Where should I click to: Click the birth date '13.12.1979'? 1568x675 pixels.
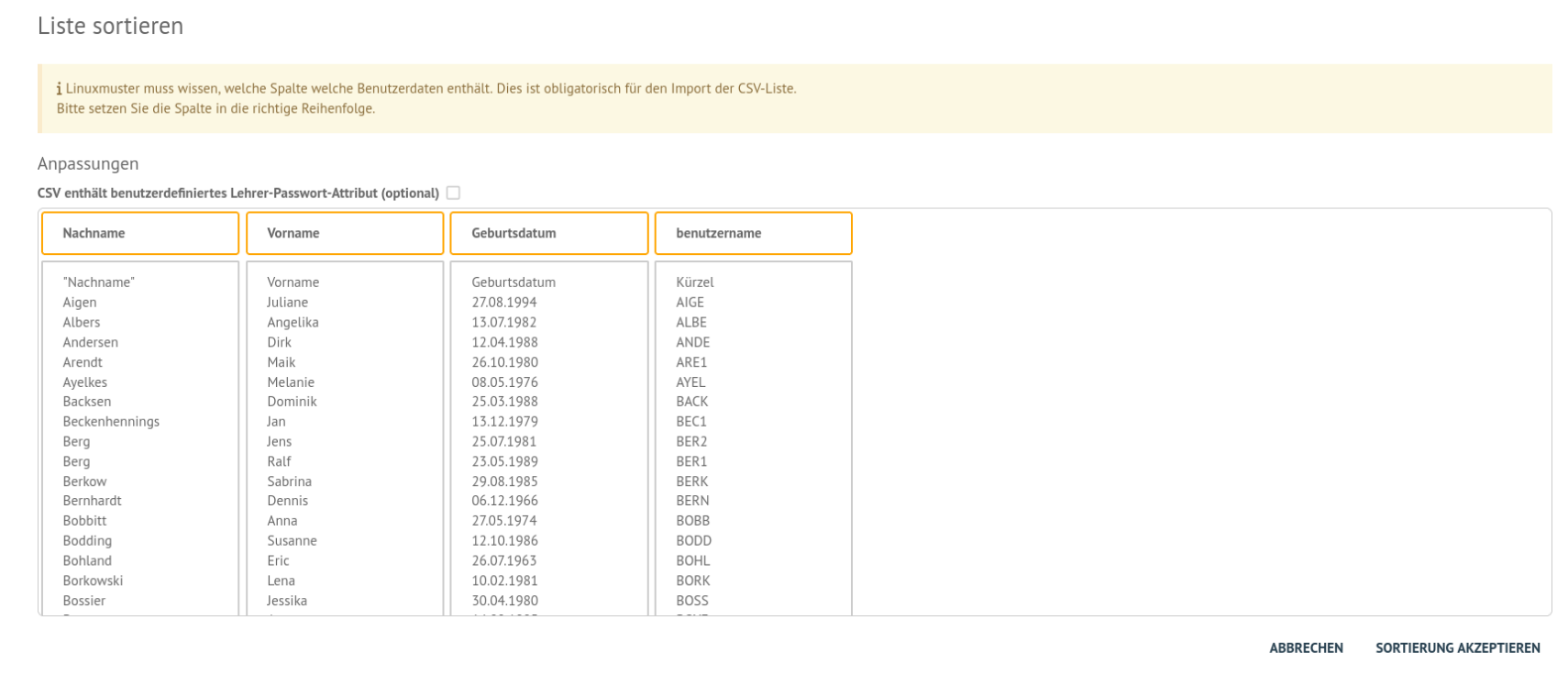click(504, 422)
